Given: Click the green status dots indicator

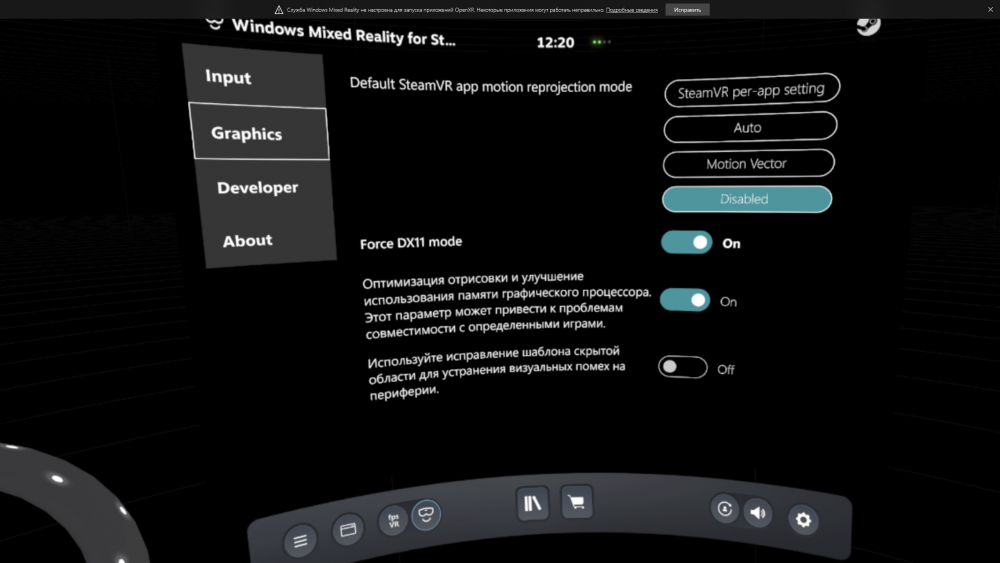Looking at the screenshot, I should pos(601,42).
